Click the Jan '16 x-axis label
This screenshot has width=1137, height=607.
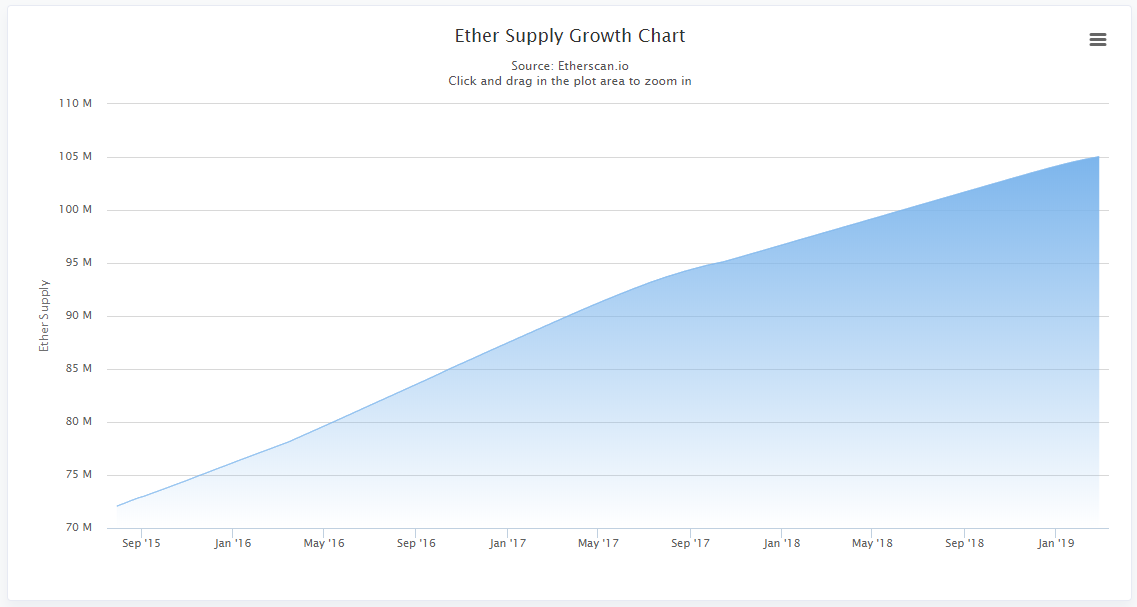tap(233, 543)
